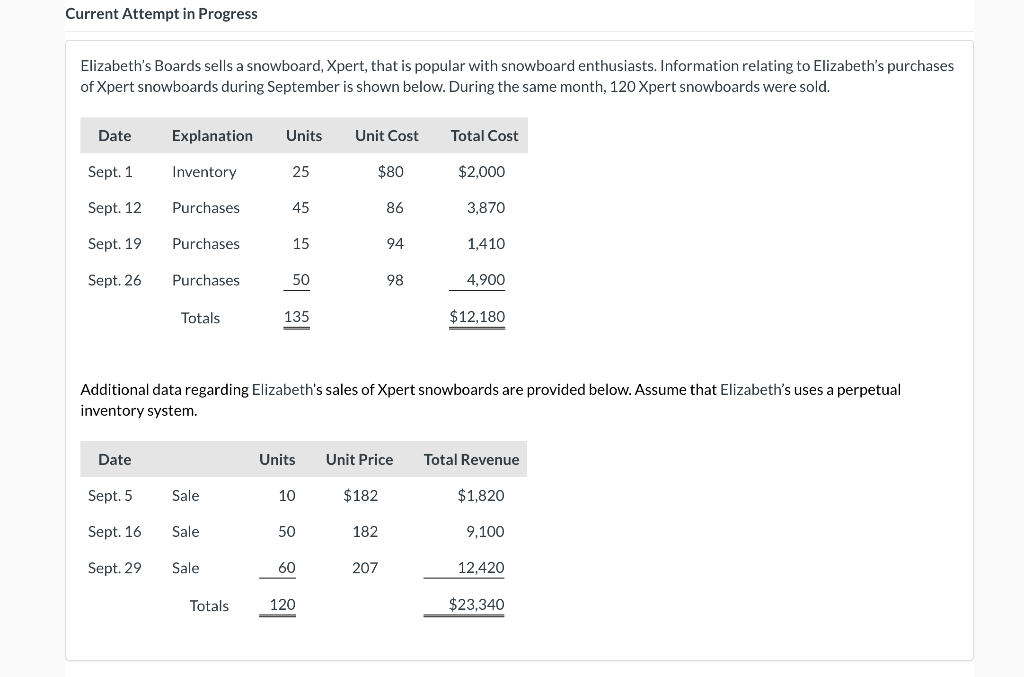
Task: Click the "Total Revenue" column header
Action: coord(471,460)
